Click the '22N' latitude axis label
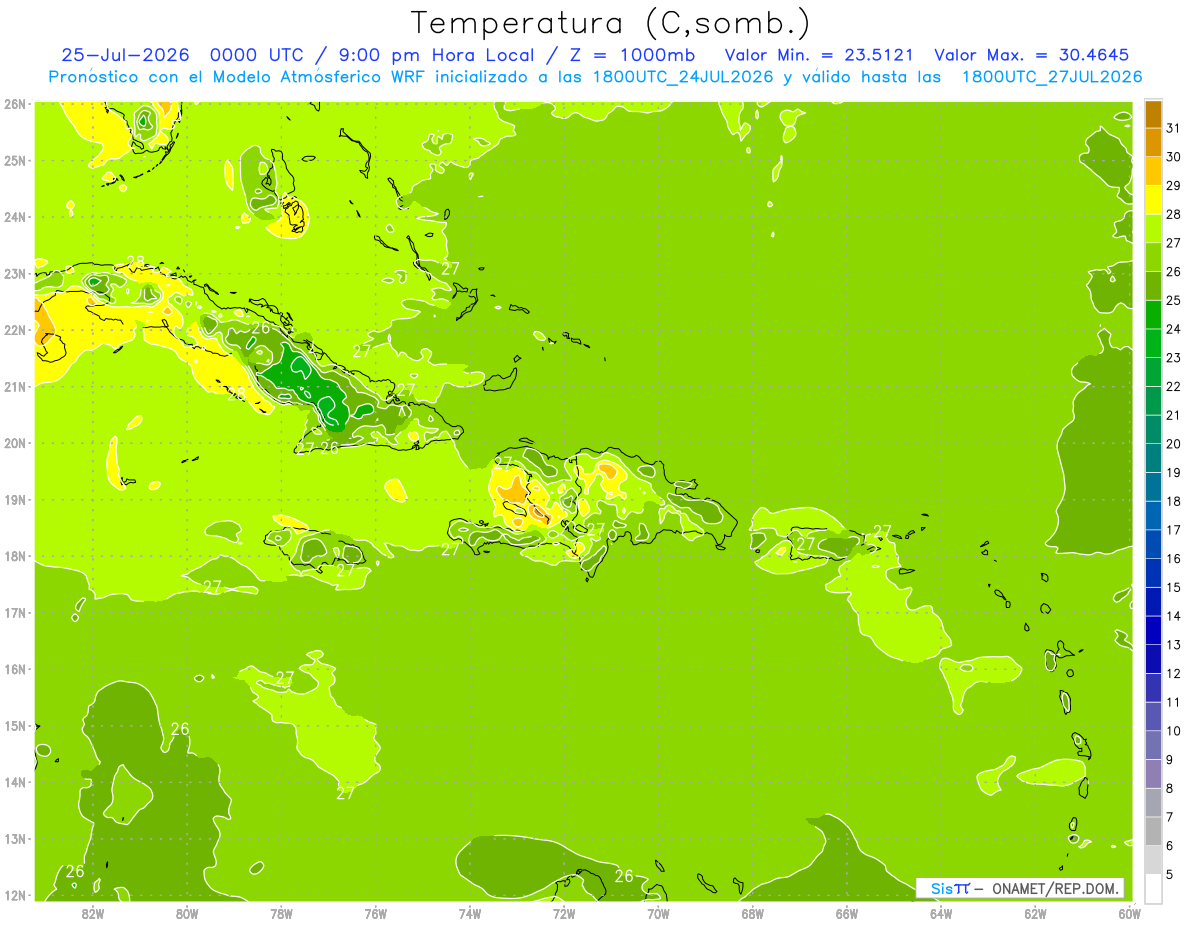Viewport: 1200px width, 927px height. pyautogui.click(x=15, y=330)
